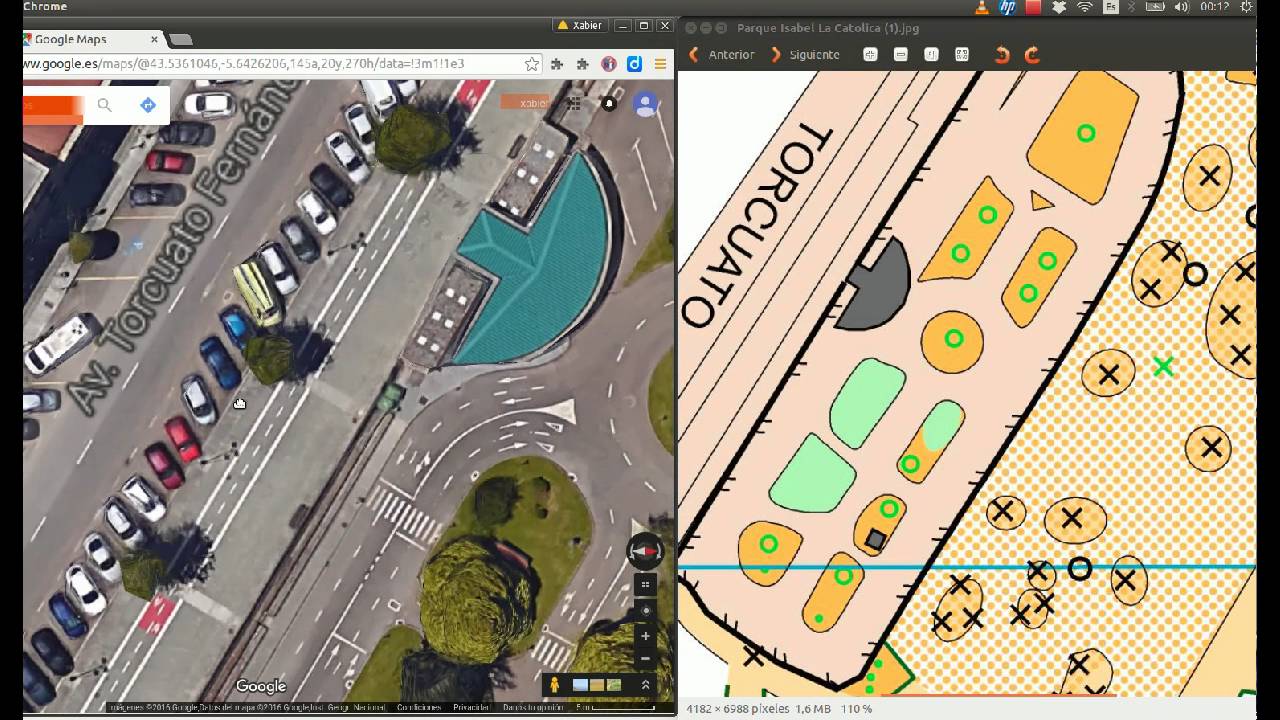The width and height of the screenshot is (1280, 720).
Task: Show my location on the map
Action: click(x=646, y=610)
